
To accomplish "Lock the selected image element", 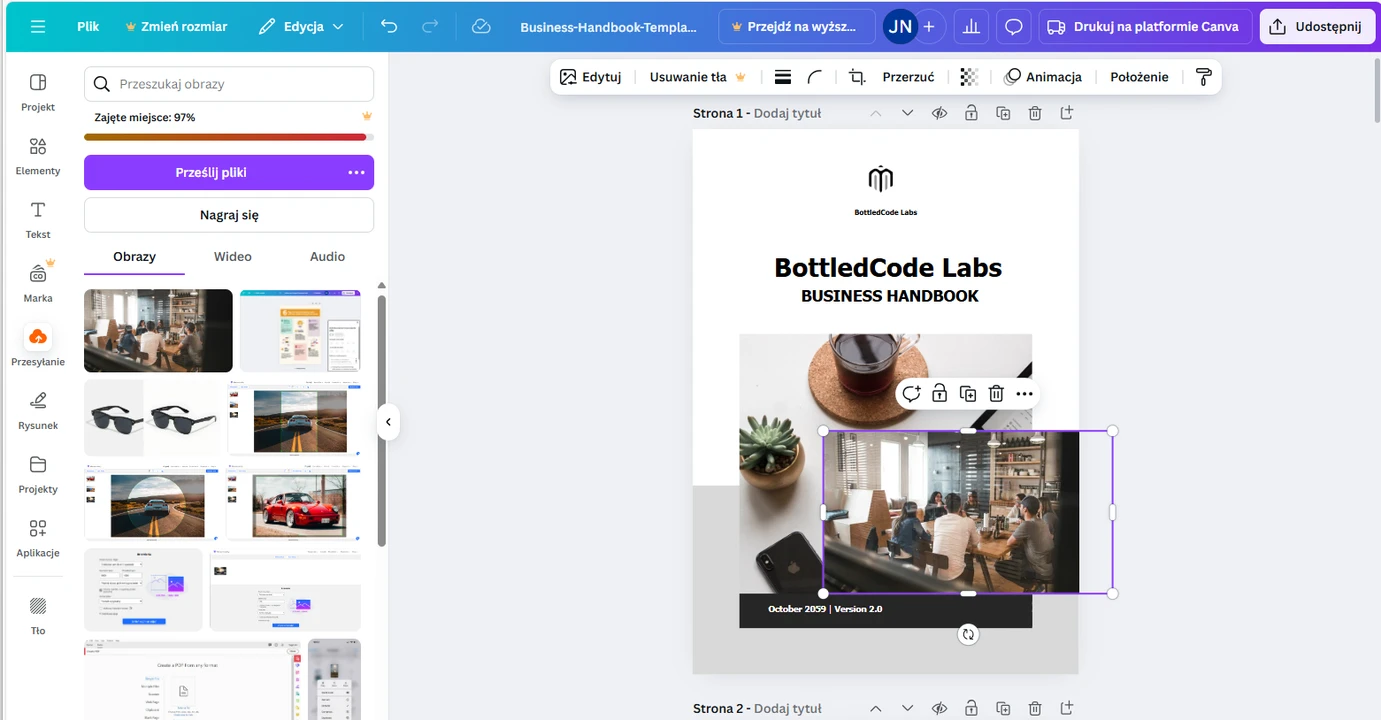I will (x=939, y=394).
